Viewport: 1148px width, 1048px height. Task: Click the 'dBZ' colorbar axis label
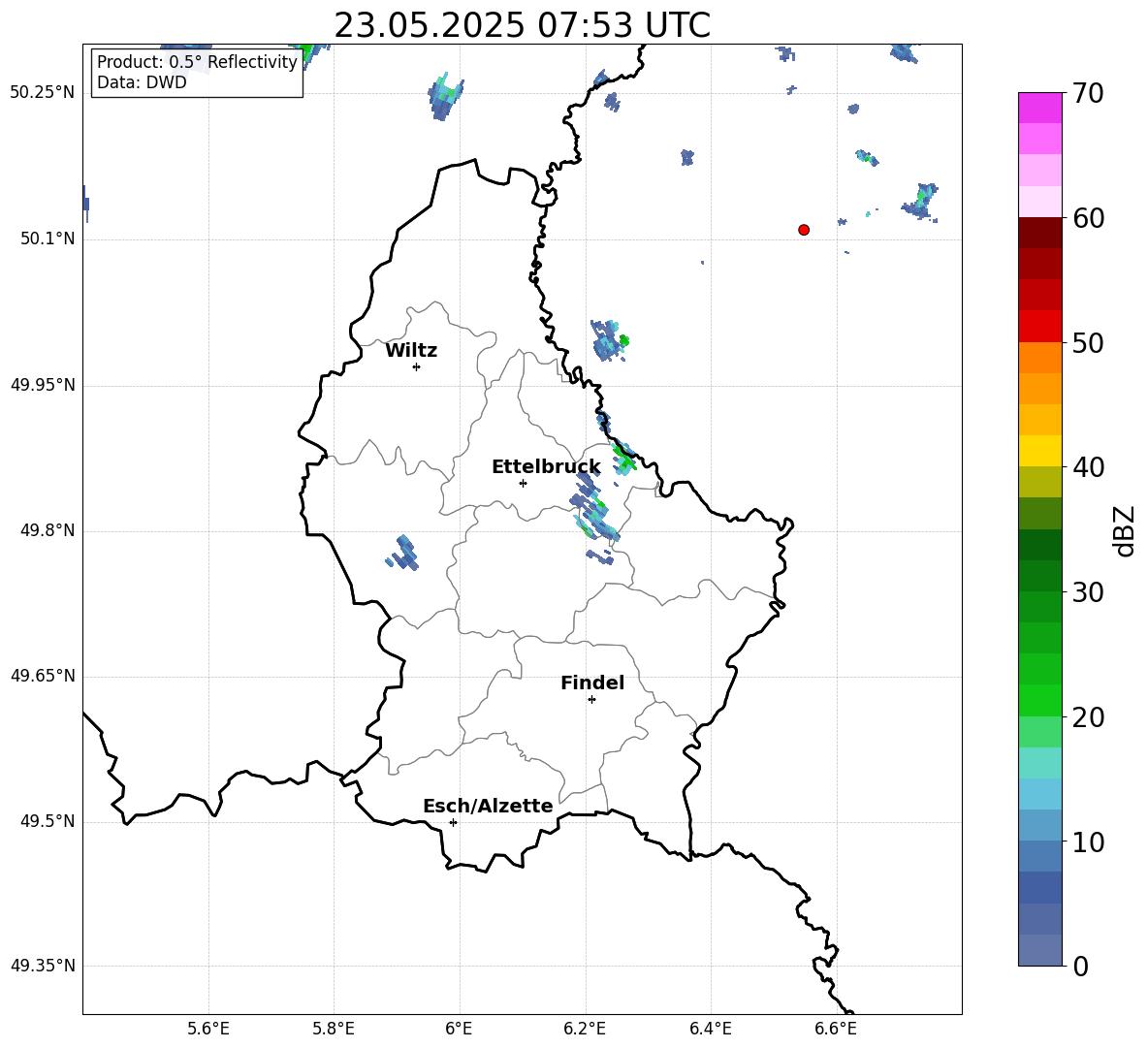(1124, 530)
